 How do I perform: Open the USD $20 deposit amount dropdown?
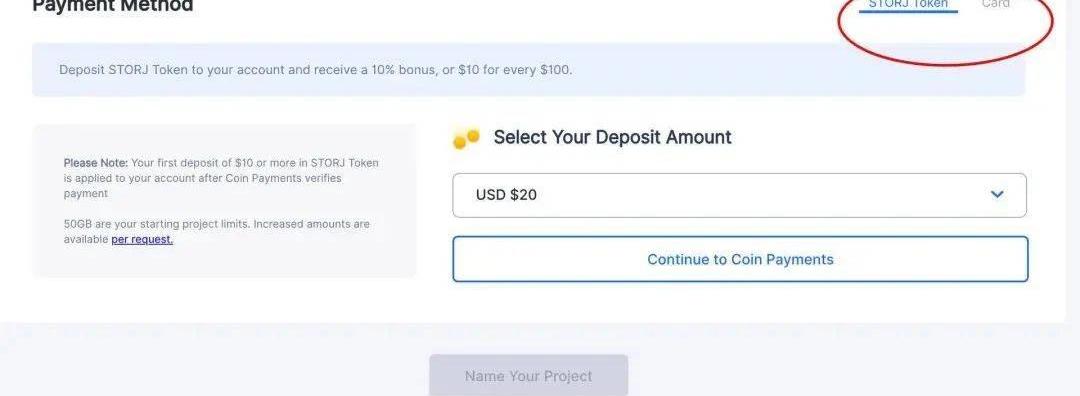739,195
